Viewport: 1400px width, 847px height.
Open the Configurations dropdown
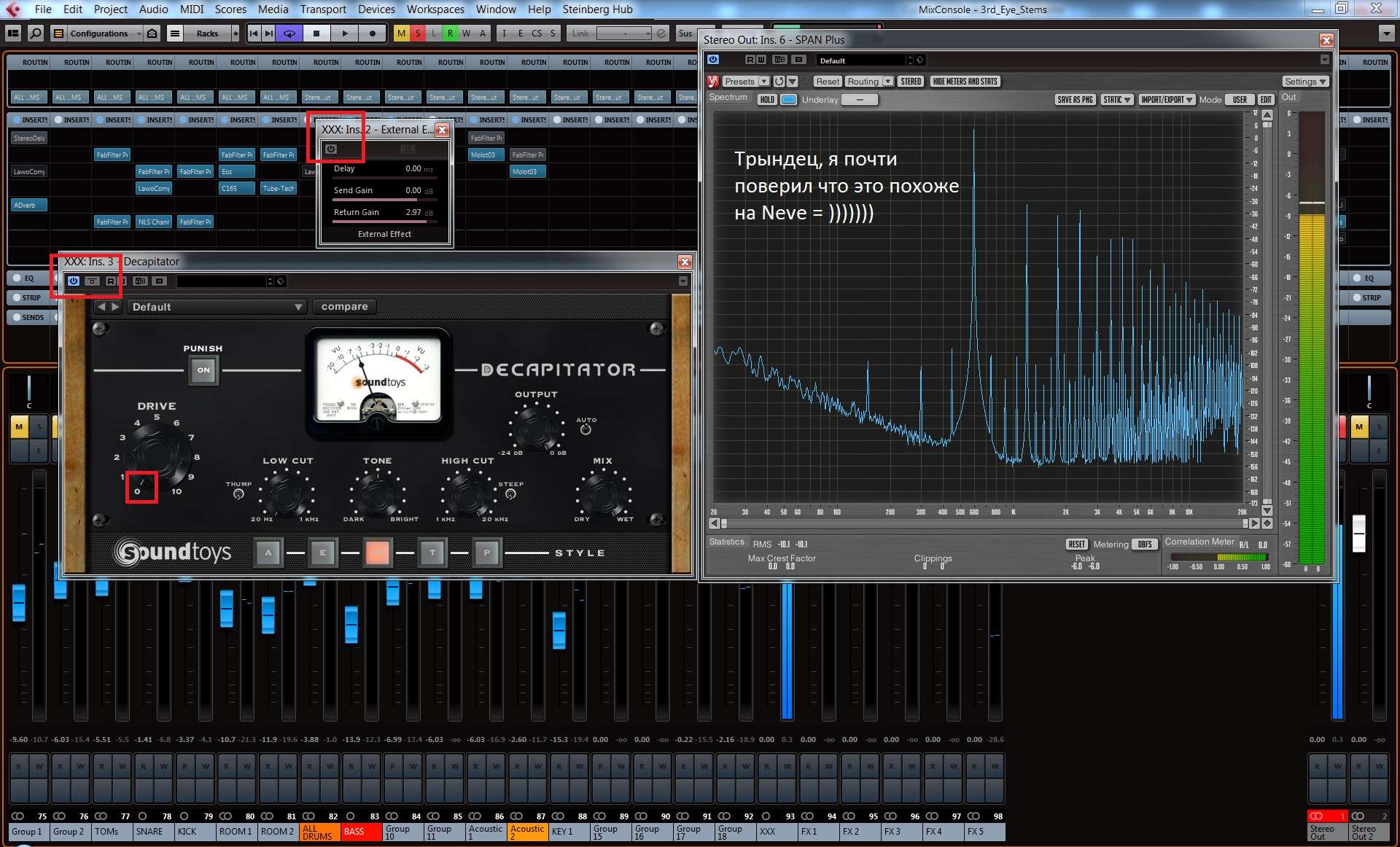pyautogui.click(x=106, y=34)
